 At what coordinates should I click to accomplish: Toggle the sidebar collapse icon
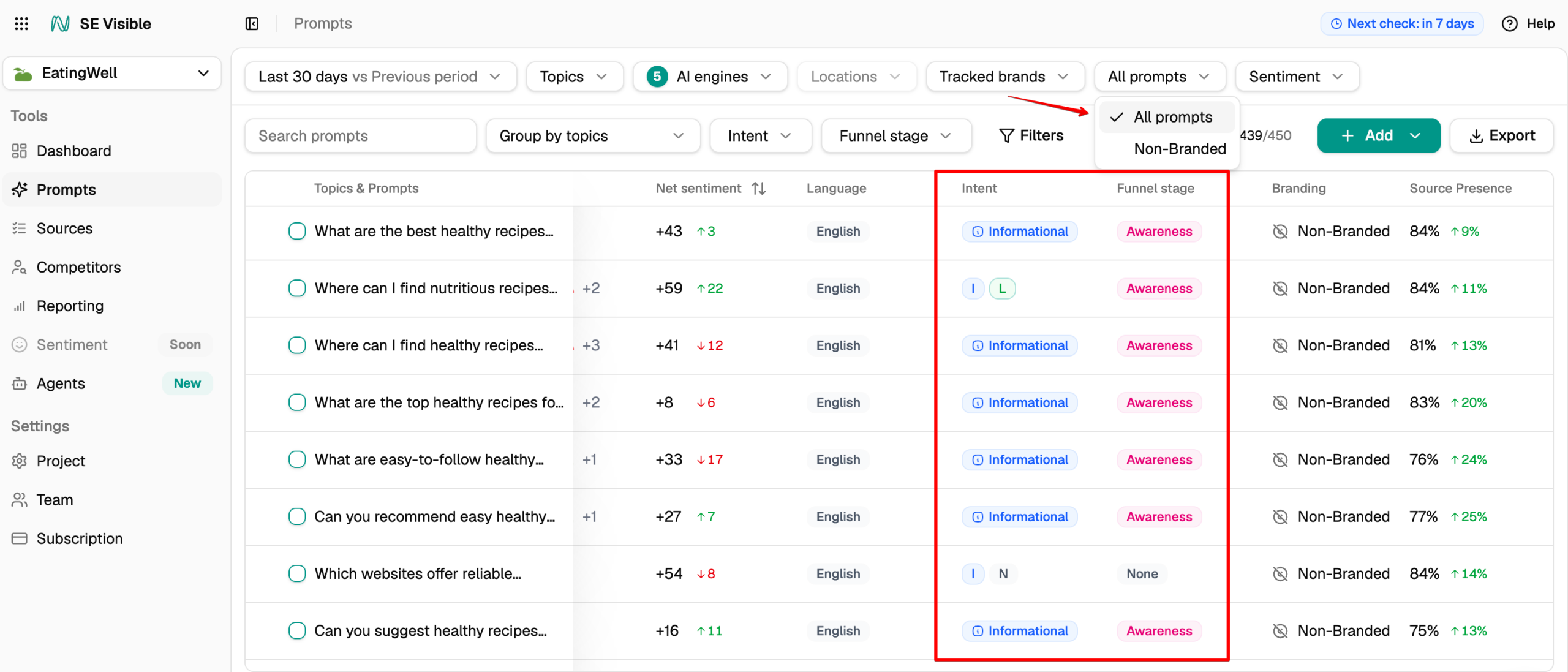(x=252, y=23)
